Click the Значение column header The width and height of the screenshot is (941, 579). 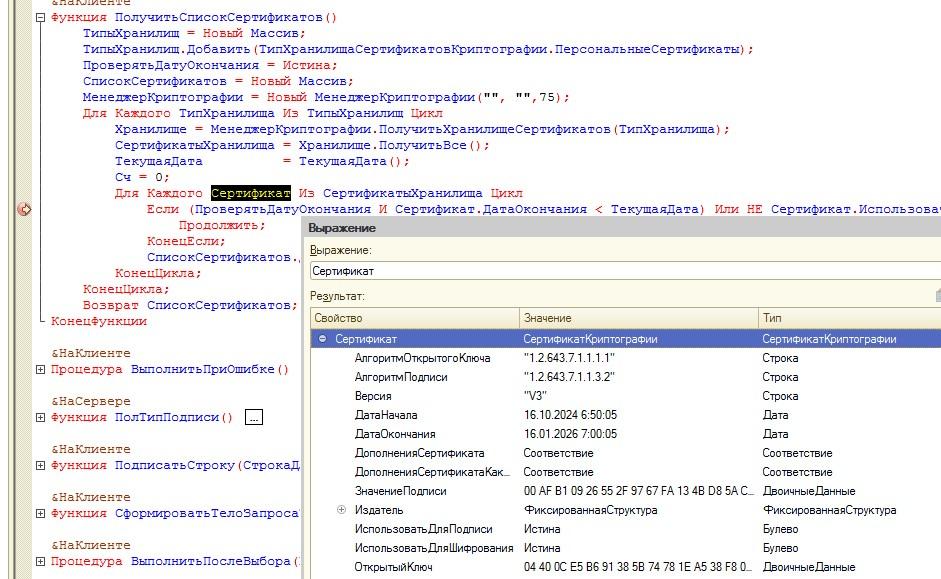pos(636,317)
